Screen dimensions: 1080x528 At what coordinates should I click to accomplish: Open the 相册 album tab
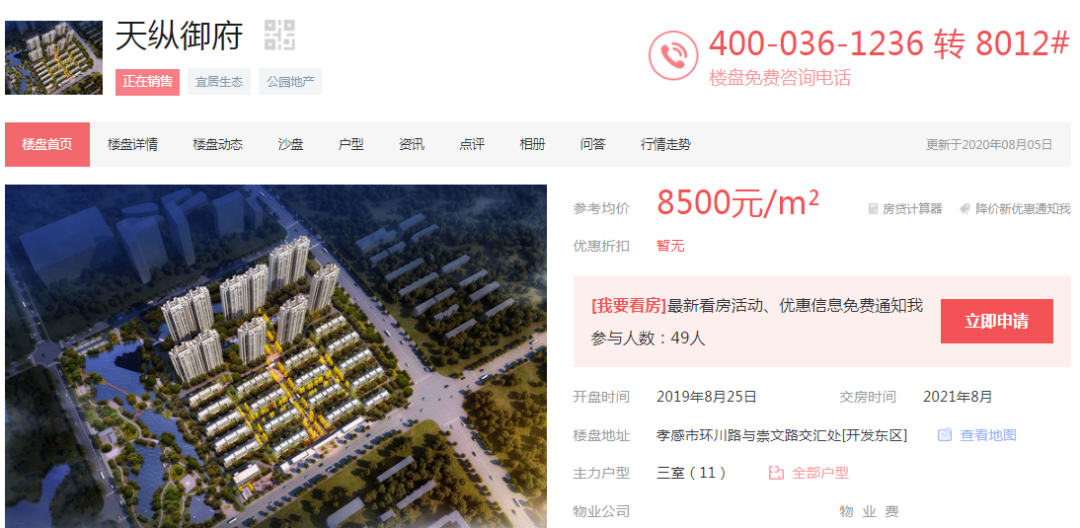click(x=532, y=145)
